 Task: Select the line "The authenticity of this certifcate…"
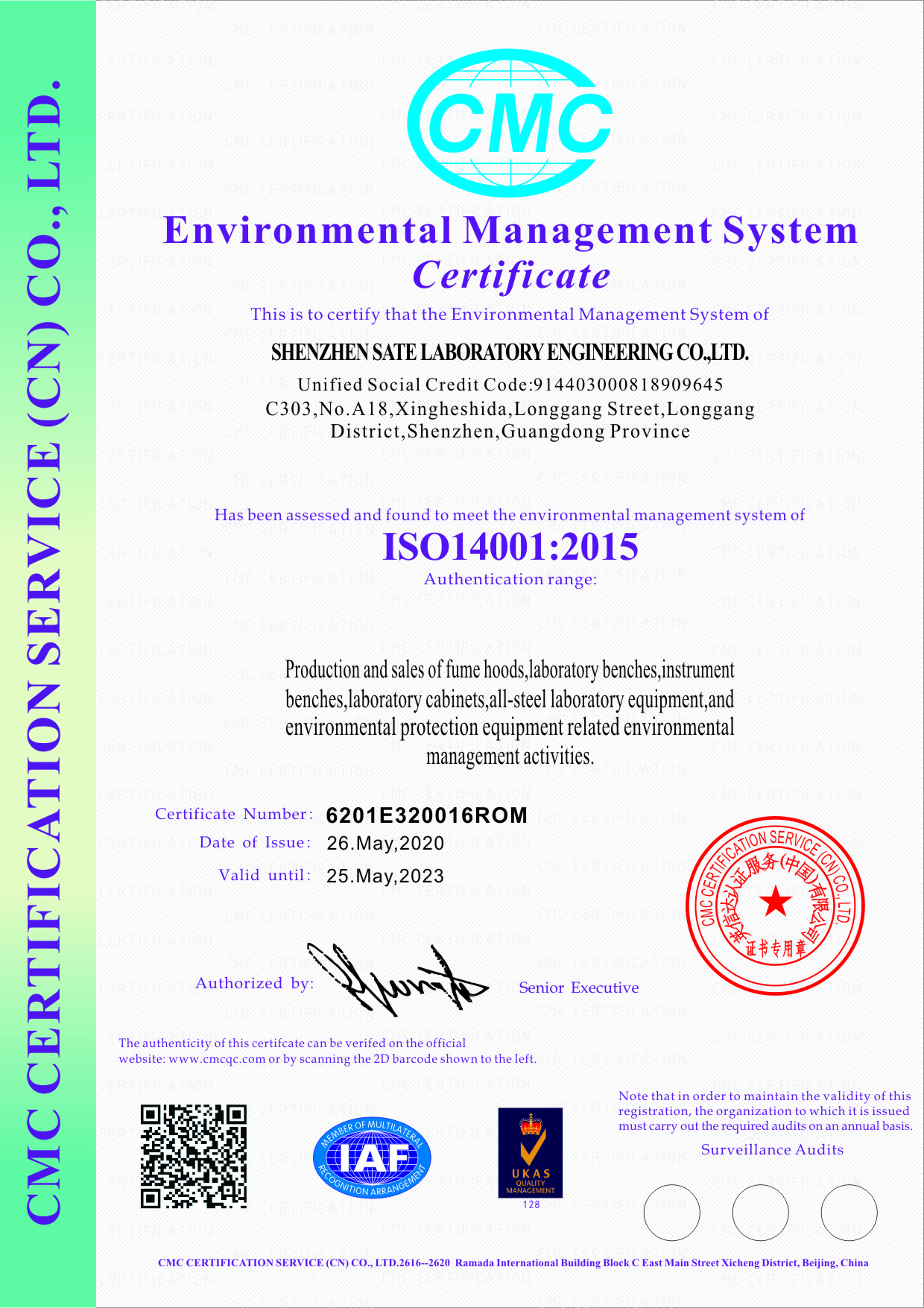(292, 1043)
